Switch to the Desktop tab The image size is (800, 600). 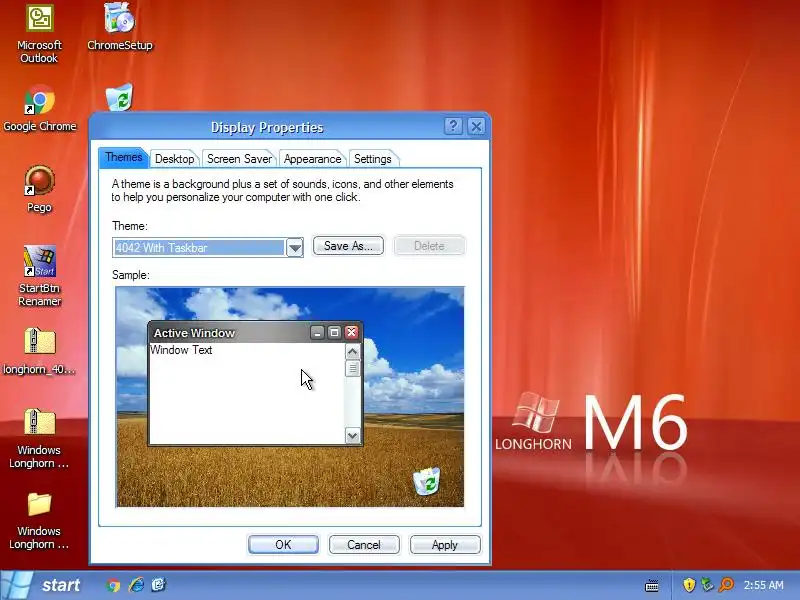tap(174, 159)
